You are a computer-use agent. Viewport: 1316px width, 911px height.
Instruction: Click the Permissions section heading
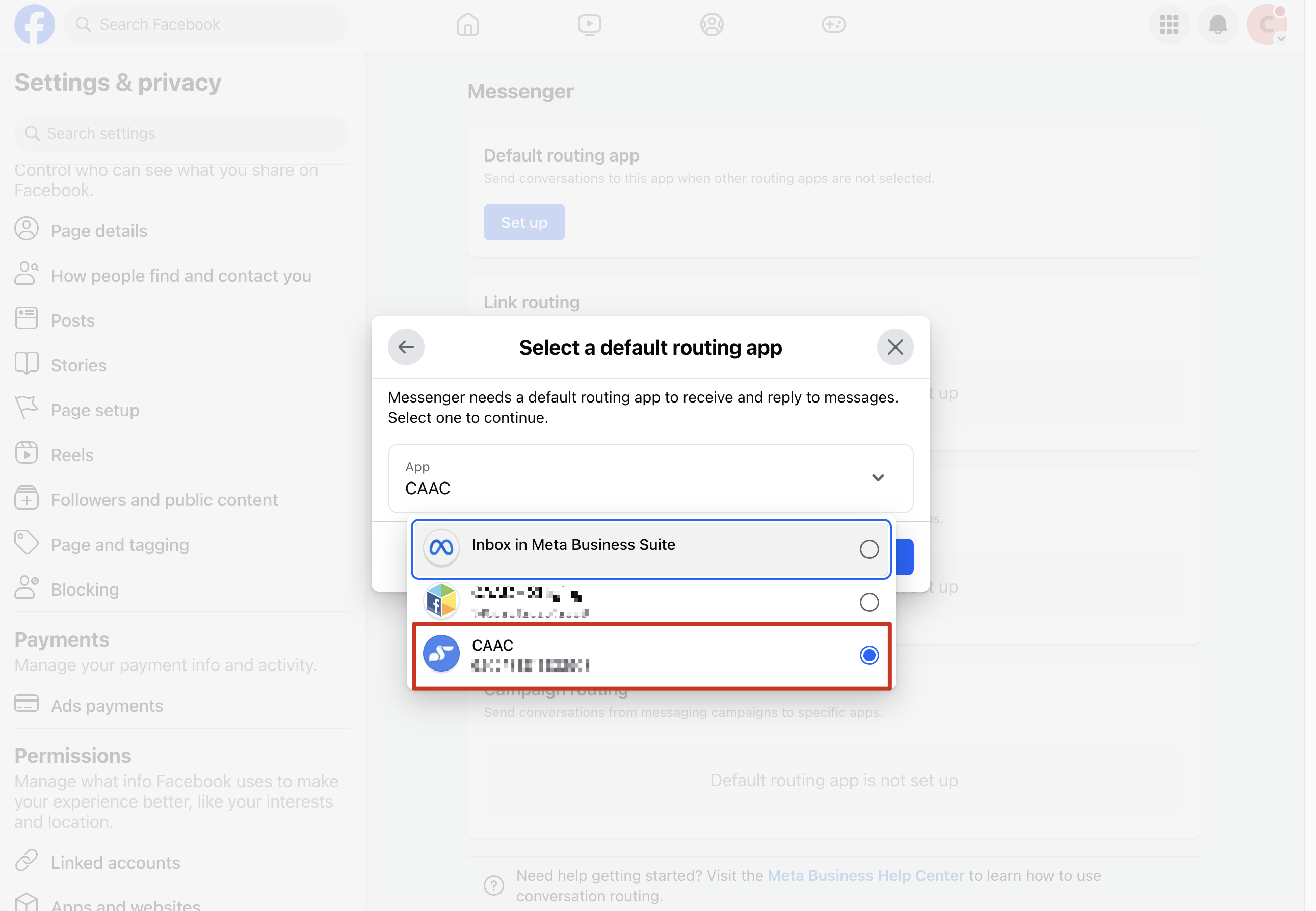click(x=72, y=755)
